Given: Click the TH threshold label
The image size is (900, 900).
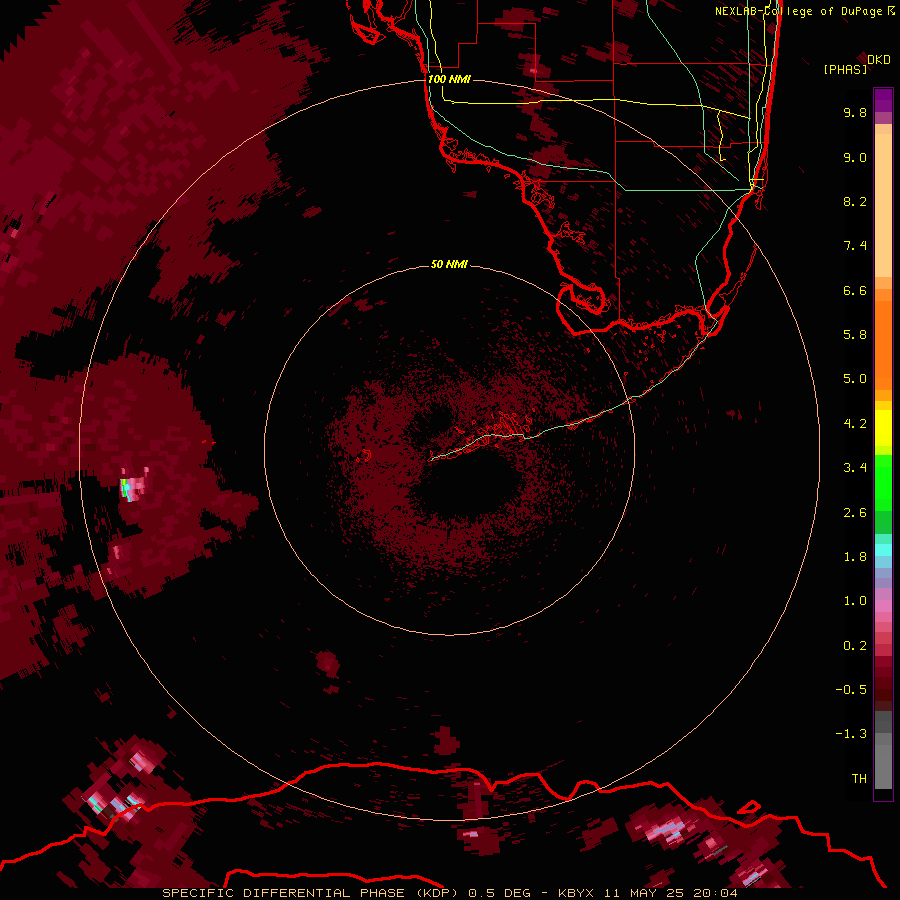Looking at the screenshot, I should (859, 779).
